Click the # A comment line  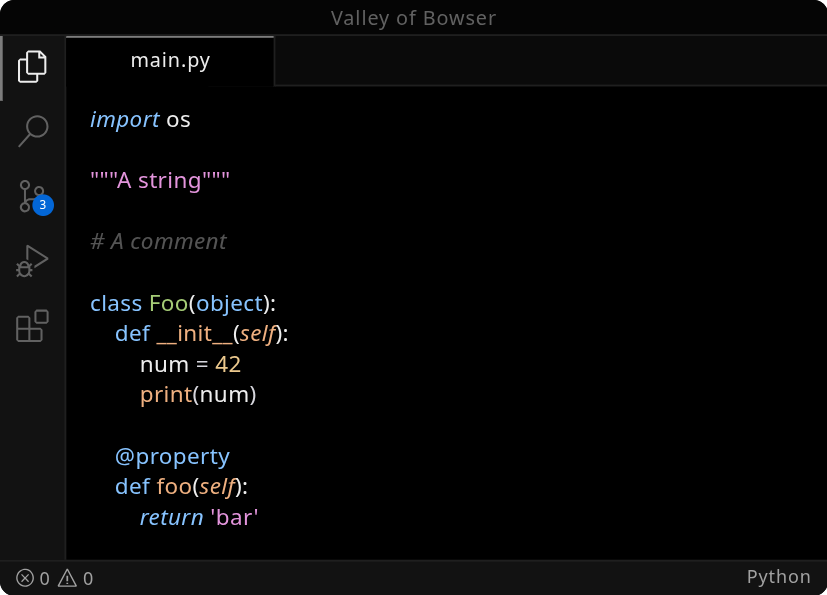(x=157, y=241)
